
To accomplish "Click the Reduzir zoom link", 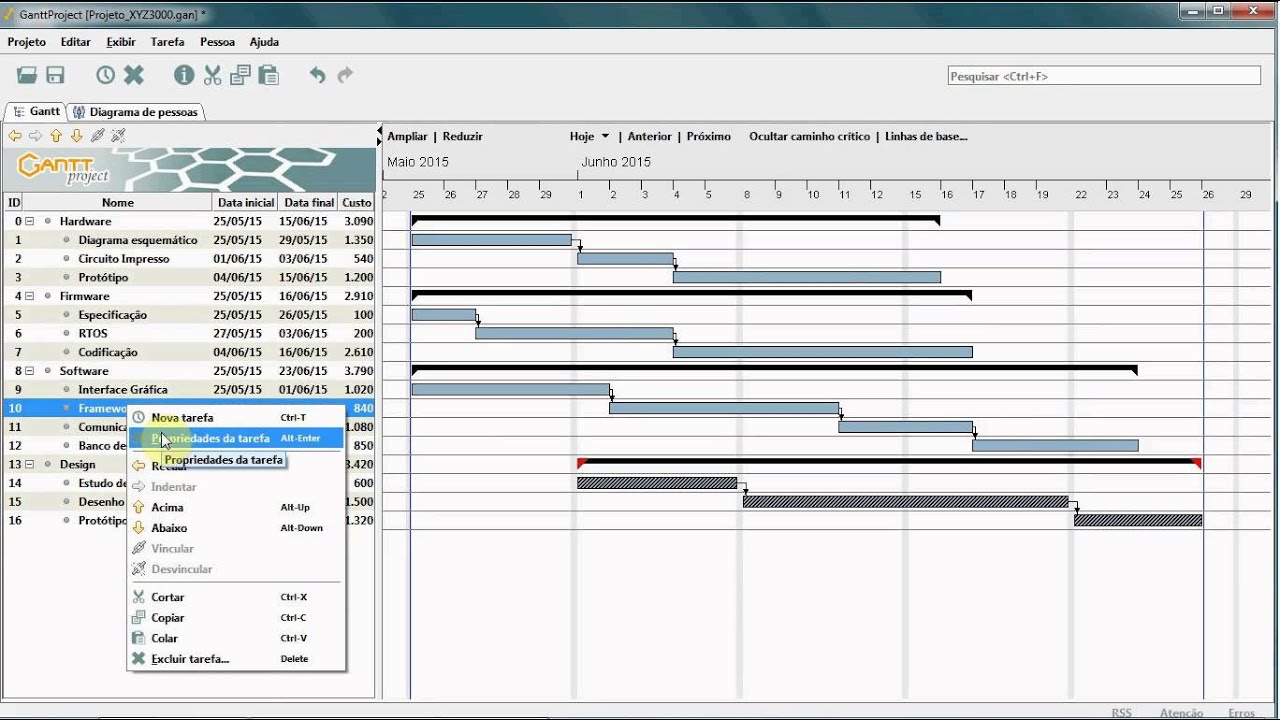I will [462, 137].
